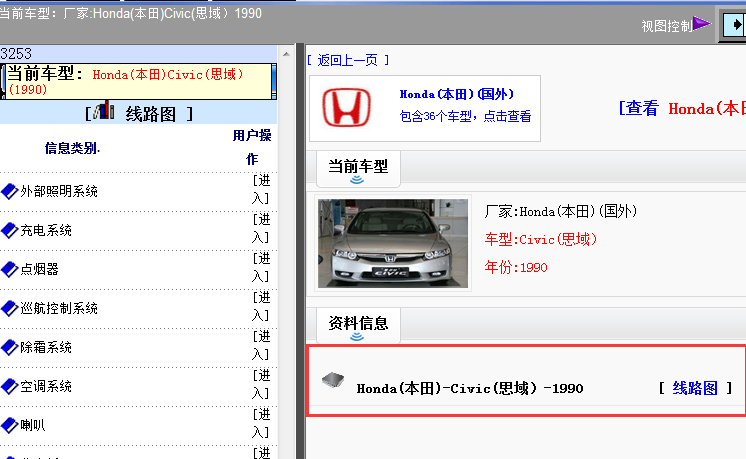Click the chevron under 资料信息 tab
This screenshot has width=746, height=459.
[x=357, y=337]
